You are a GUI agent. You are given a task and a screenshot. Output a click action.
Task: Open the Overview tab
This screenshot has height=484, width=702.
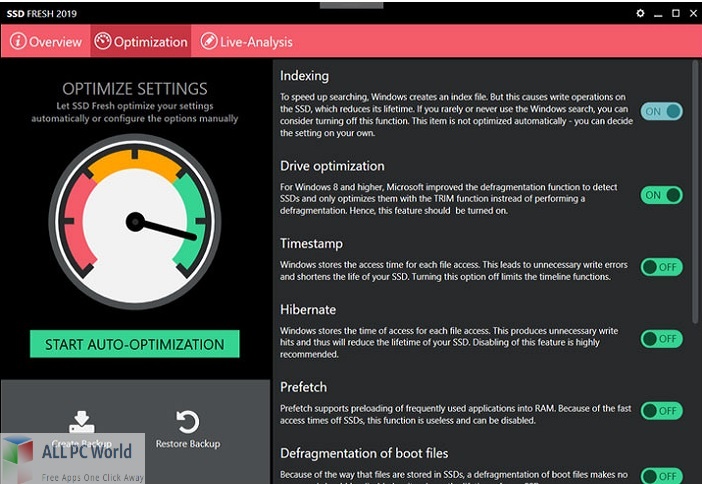(x=46, y=41)
